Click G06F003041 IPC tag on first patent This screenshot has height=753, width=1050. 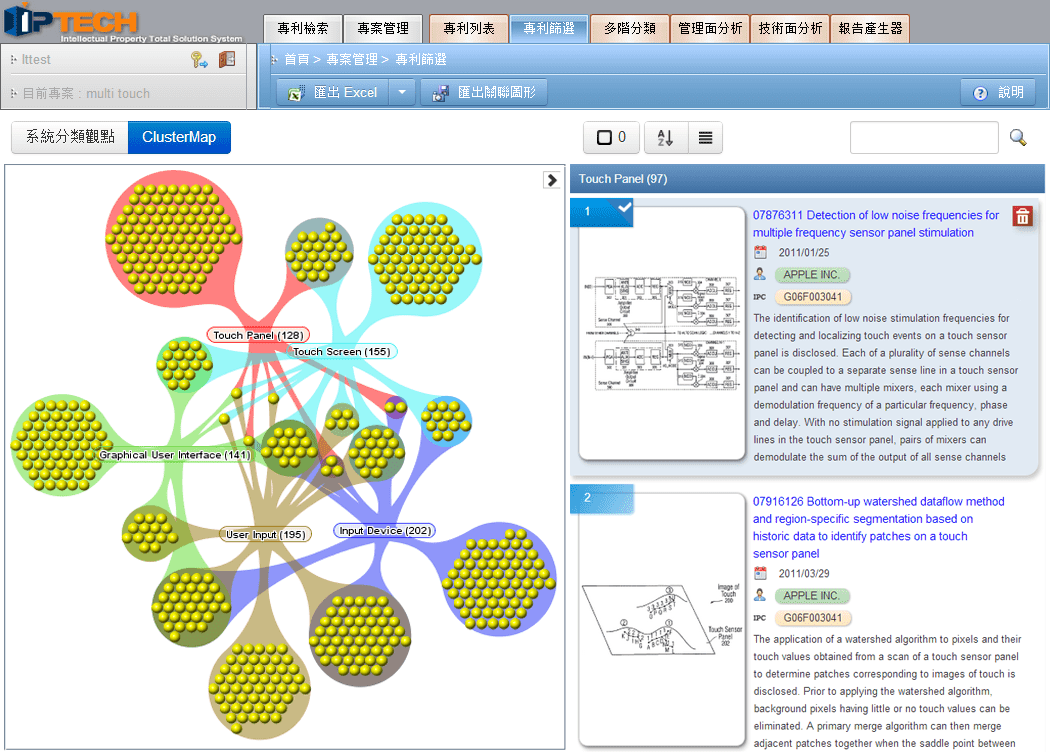[x=812, y=297]
